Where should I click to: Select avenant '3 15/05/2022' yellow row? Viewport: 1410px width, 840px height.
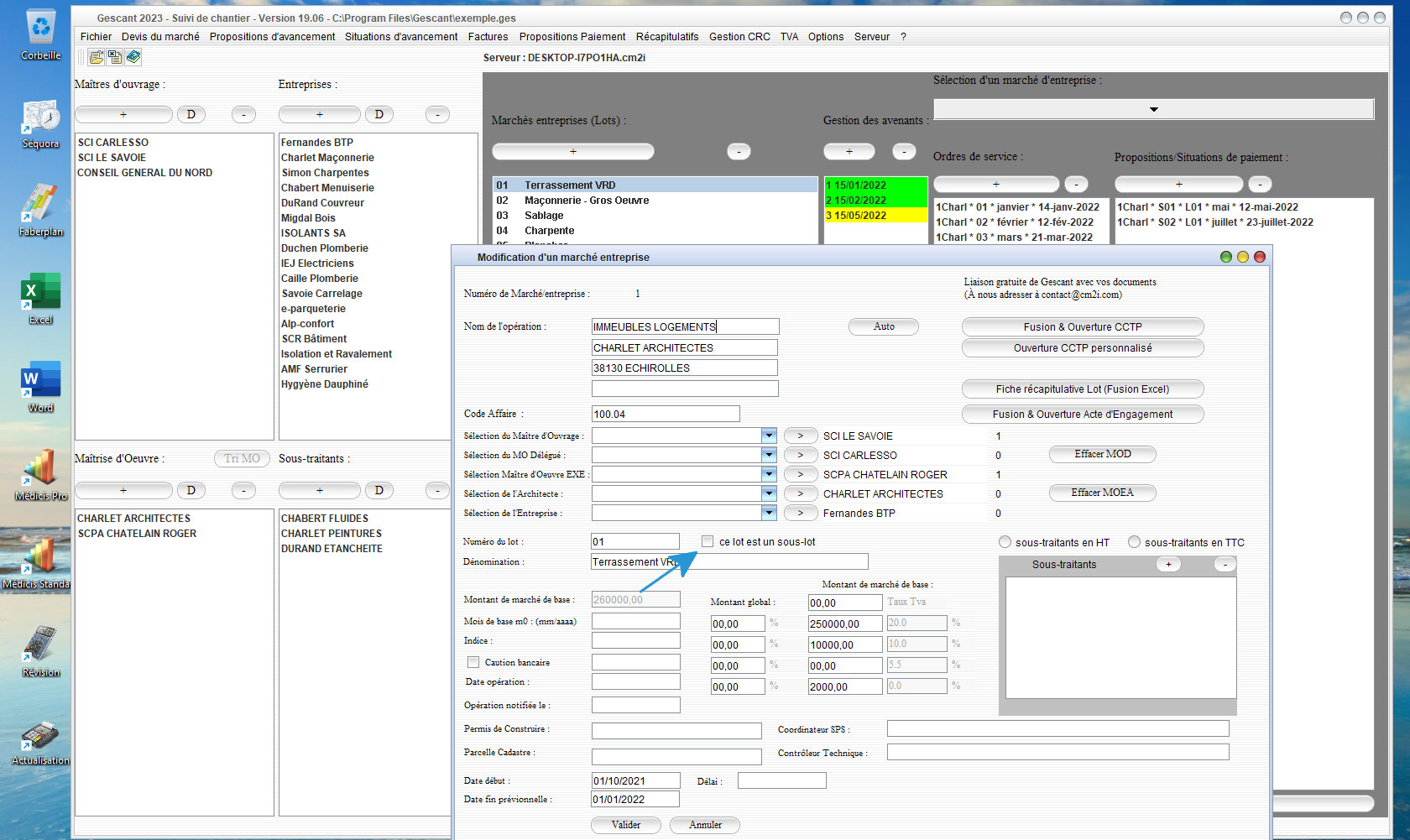pyautogui.click(x=875, y=216)
